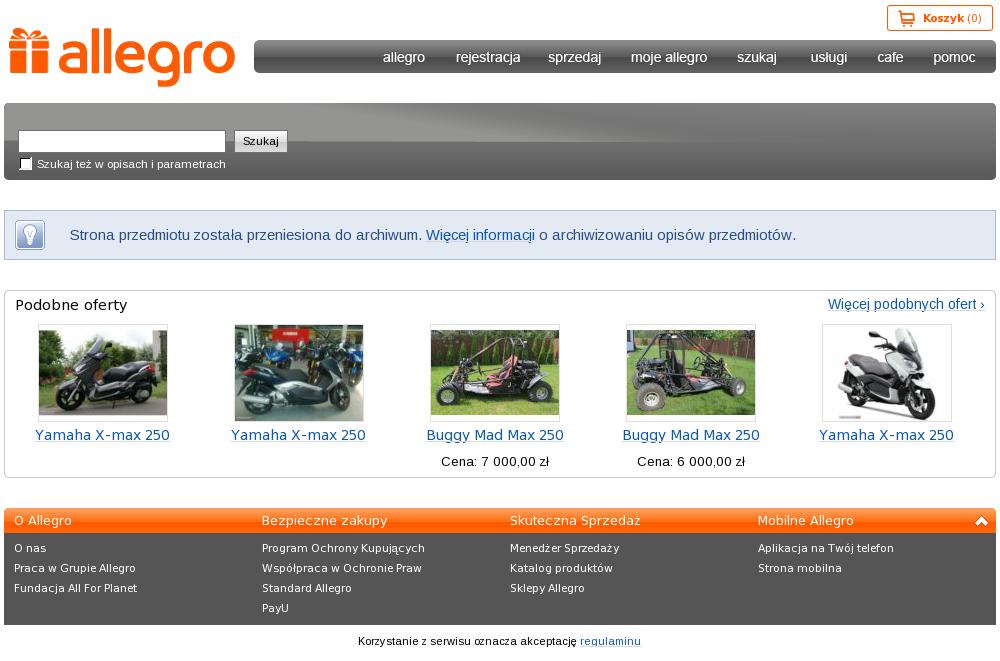Open the white-background Yamaha X-max photo
This screenshot has height=661, width=1000.
(886, 373)
